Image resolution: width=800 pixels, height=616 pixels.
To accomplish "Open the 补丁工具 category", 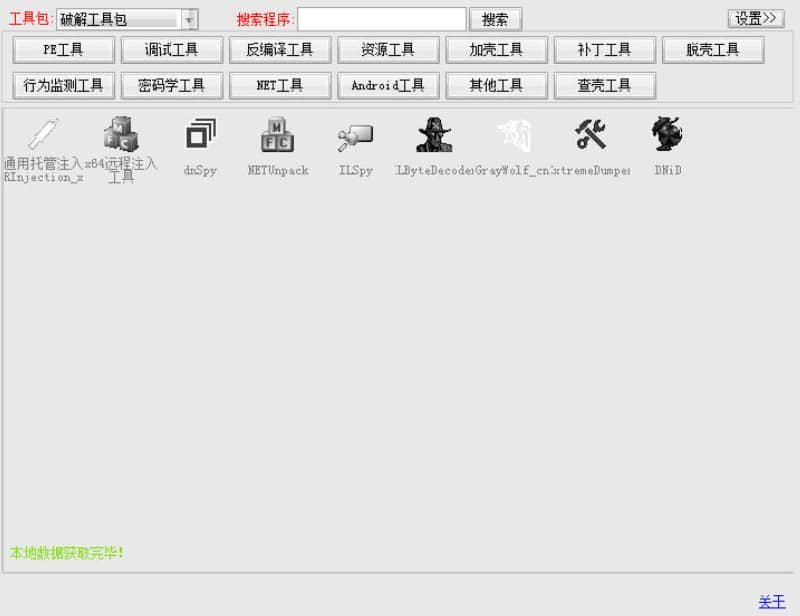I will click(x=604, y=50).
